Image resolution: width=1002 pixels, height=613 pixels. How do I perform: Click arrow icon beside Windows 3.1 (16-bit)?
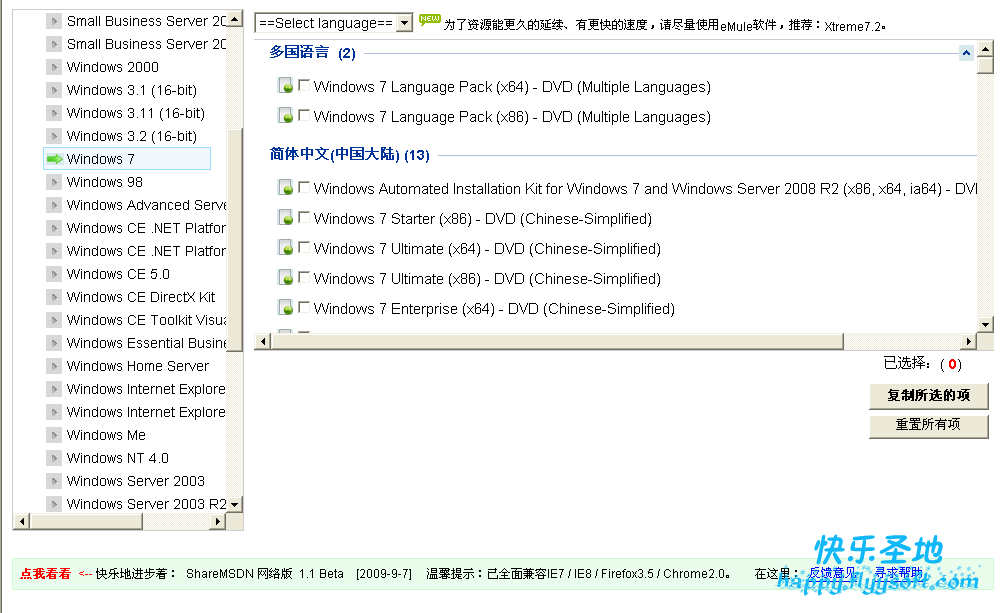[x=54, y=90]
